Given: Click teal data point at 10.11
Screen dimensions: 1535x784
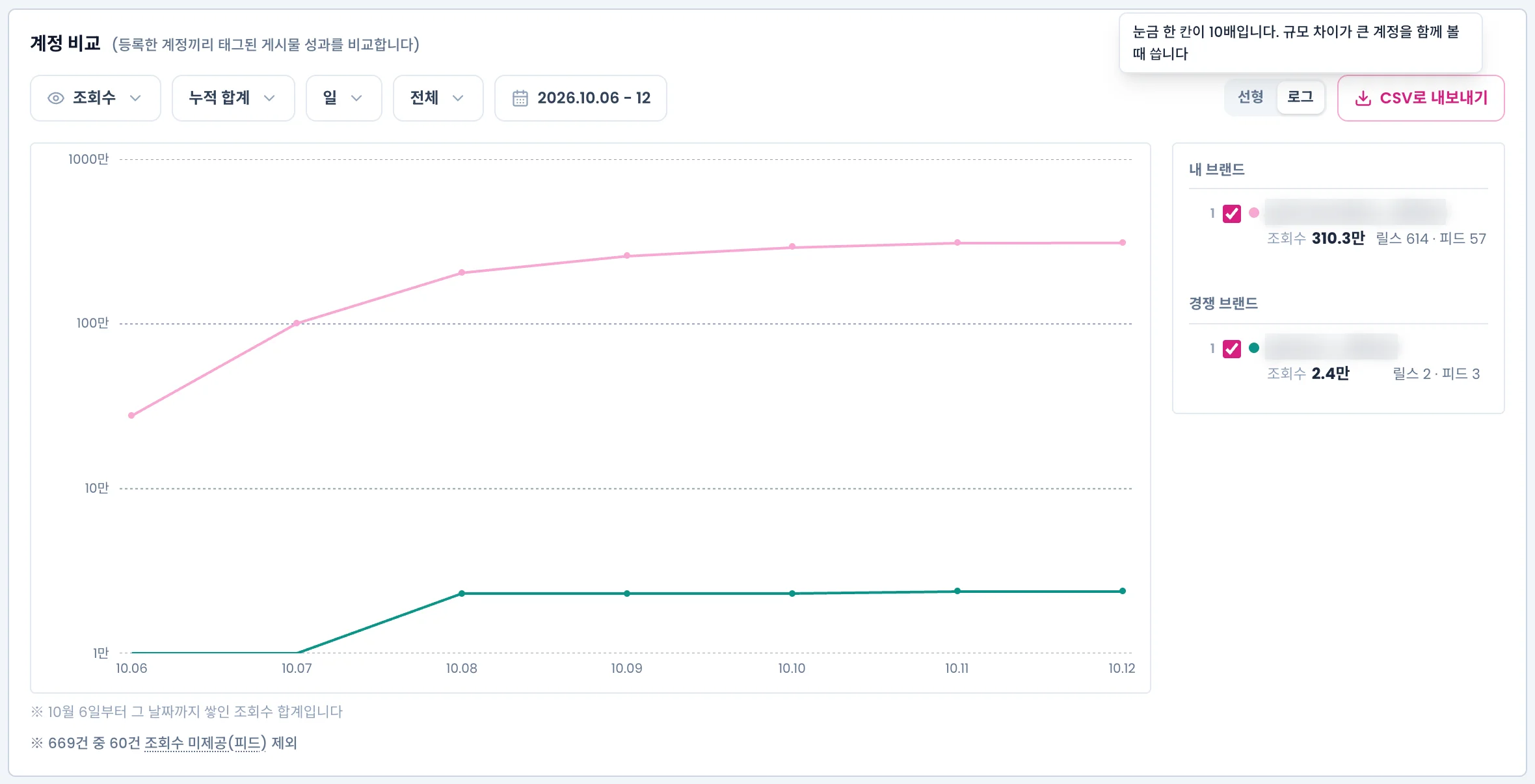Looking at the screenshot, I should 957,591.
